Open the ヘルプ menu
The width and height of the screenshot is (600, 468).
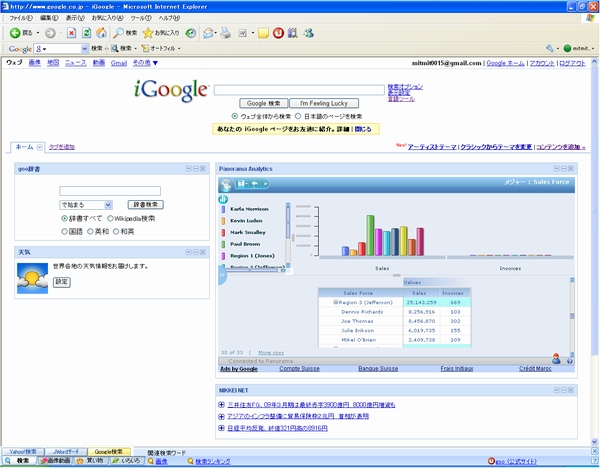point(169,18)
